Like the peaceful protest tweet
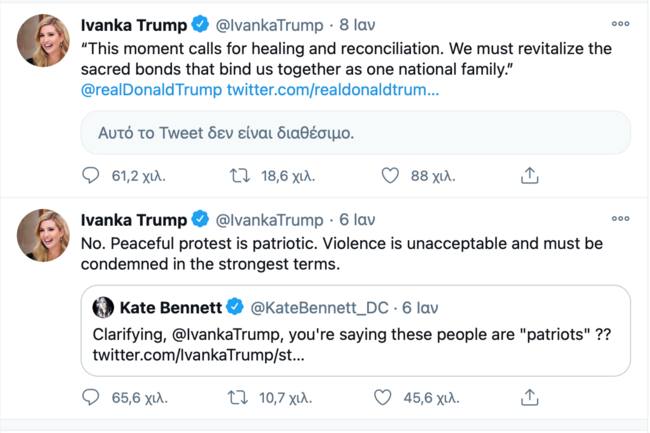 (x=382, y=398)
